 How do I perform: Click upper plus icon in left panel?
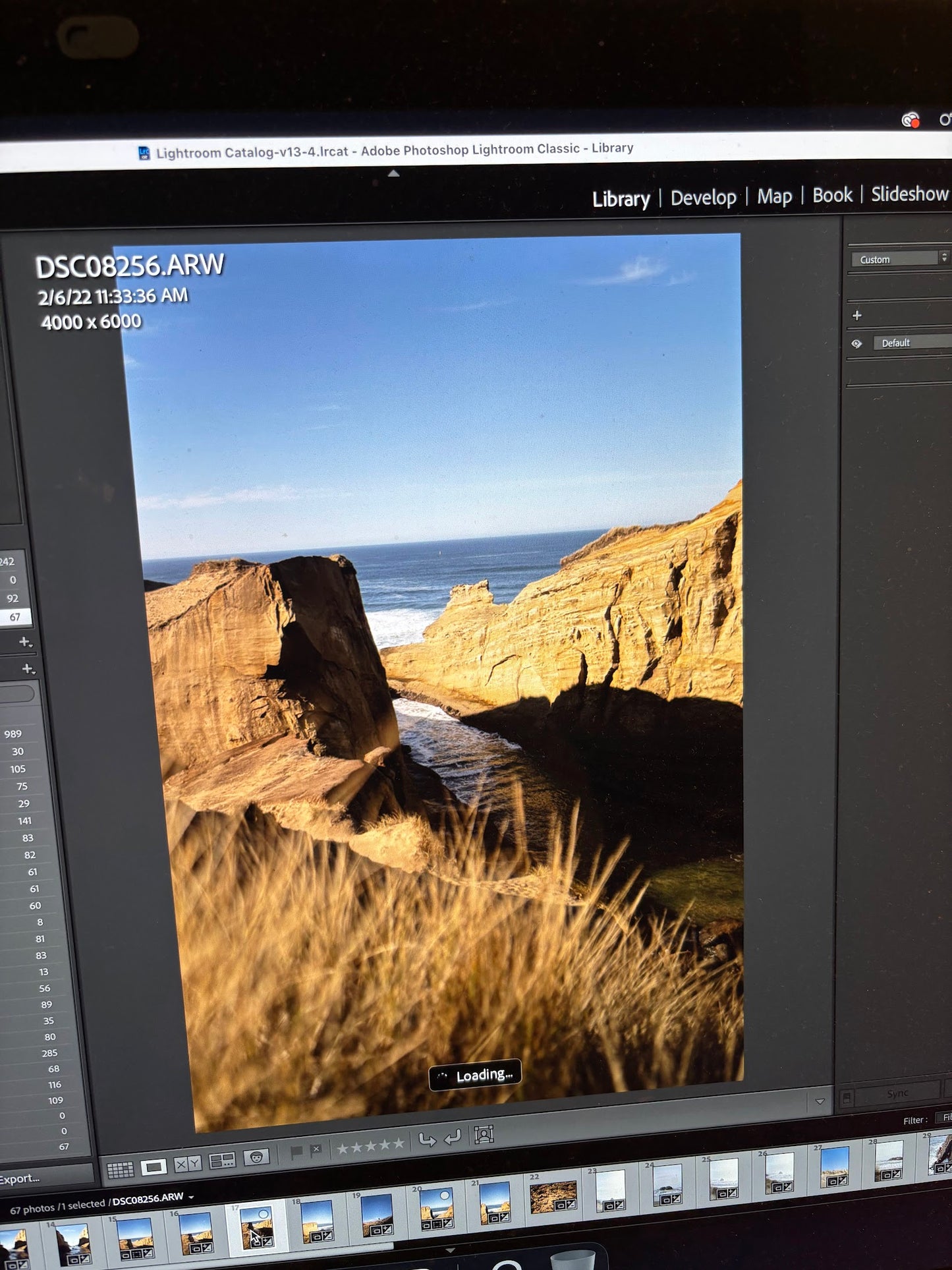[x=25, y=642]
